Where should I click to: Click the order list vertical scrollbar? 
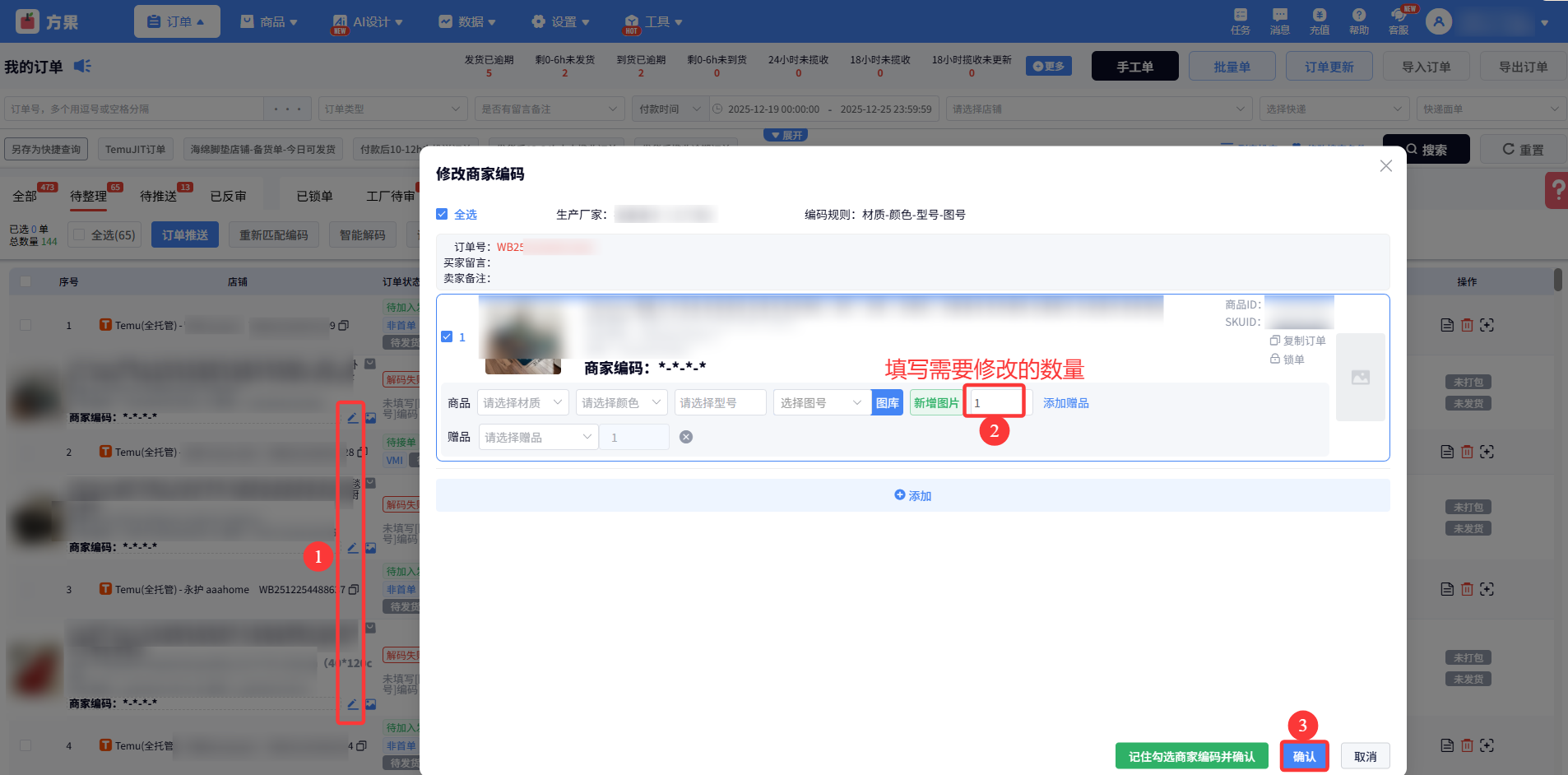1557,280
